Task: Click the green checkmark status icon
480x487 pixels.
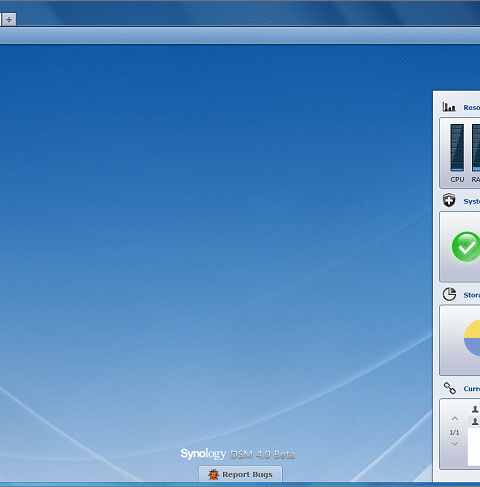Action: point(466,247)
